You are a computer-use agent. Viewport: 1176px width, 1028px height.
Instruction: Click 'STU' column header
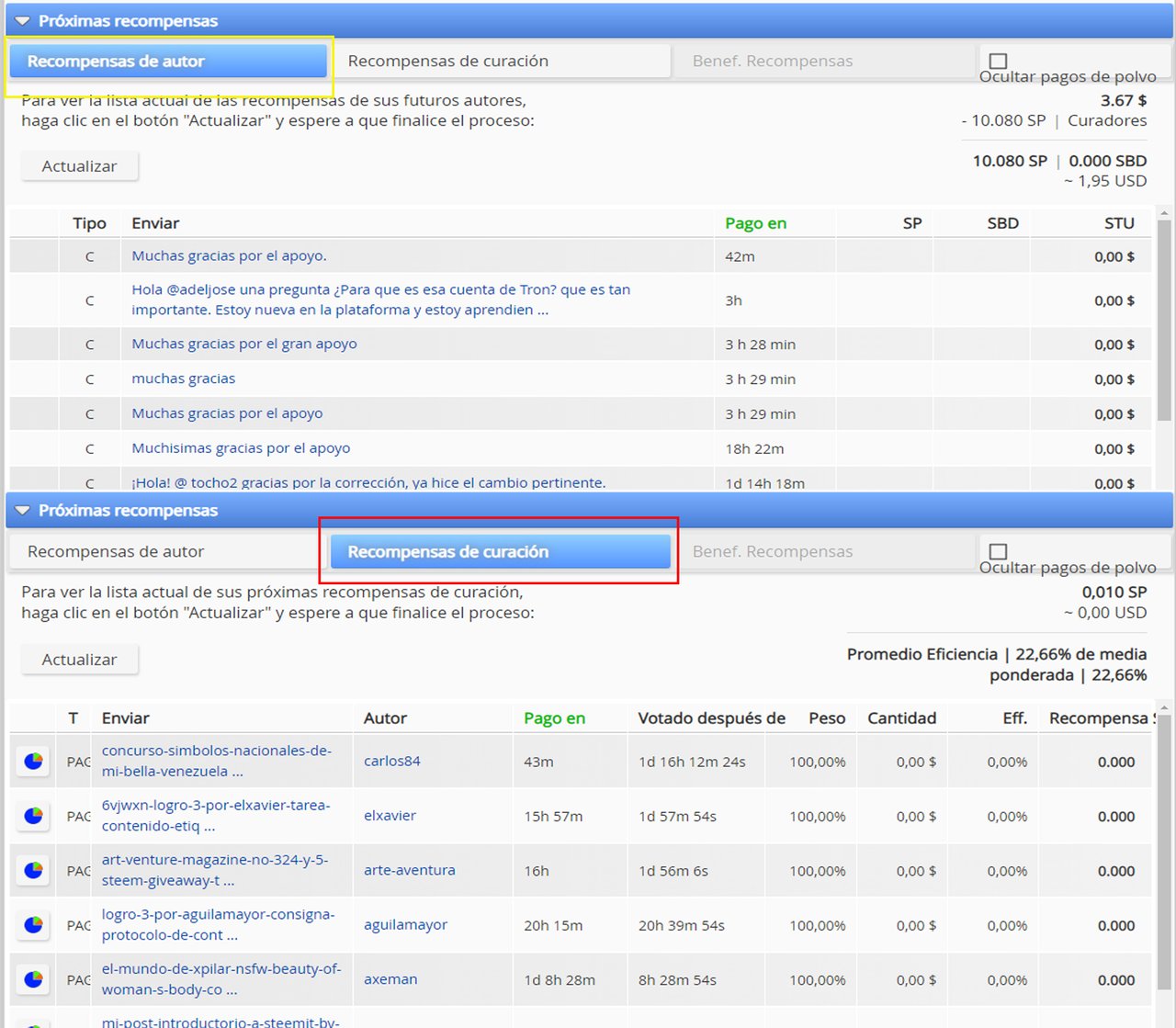click(1119, 223)
